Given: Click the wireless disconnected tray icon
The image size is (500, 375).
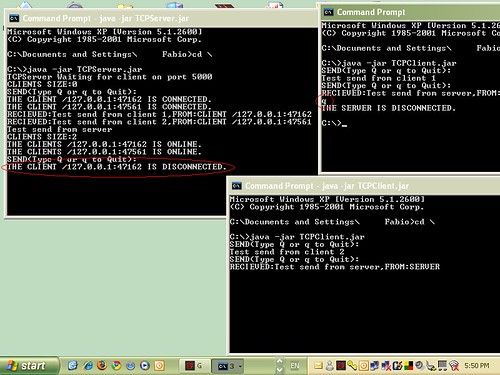Looking at the screenshot, I should click(x=454, y=366).
